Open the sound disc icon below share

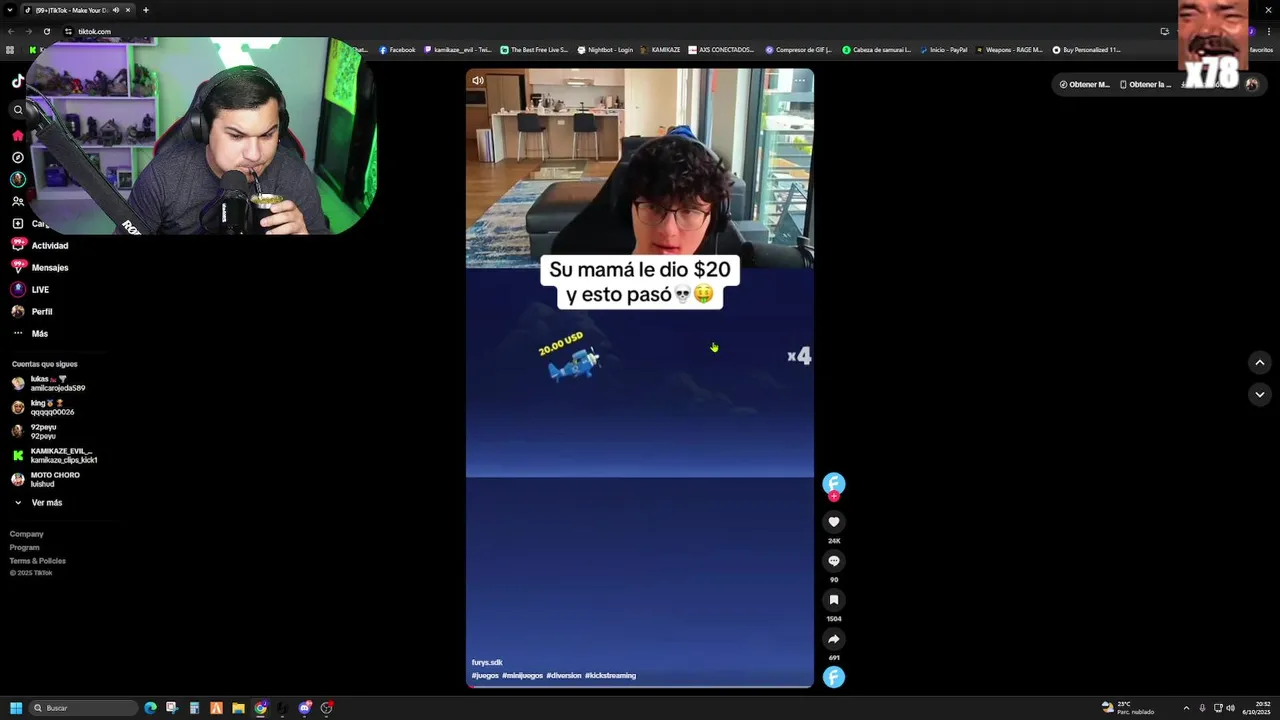tap(834, 677)
